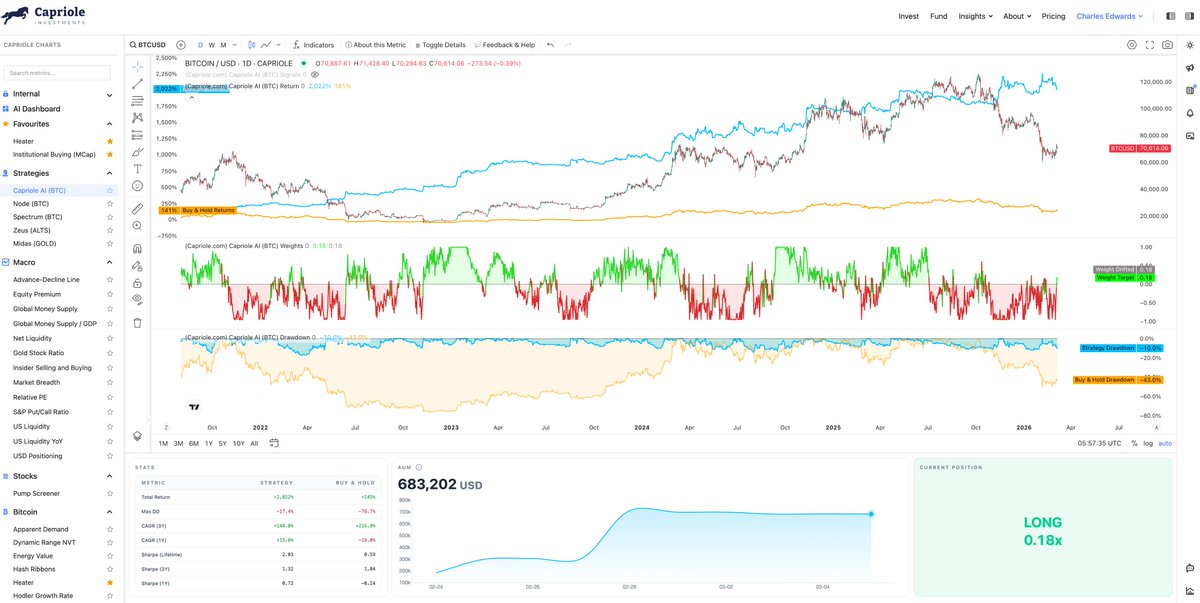Image resolution: width=1200 pixels, height=603 pixels.
Task: Toggle stay in drawing mode
Action: [x=137, y=265]
